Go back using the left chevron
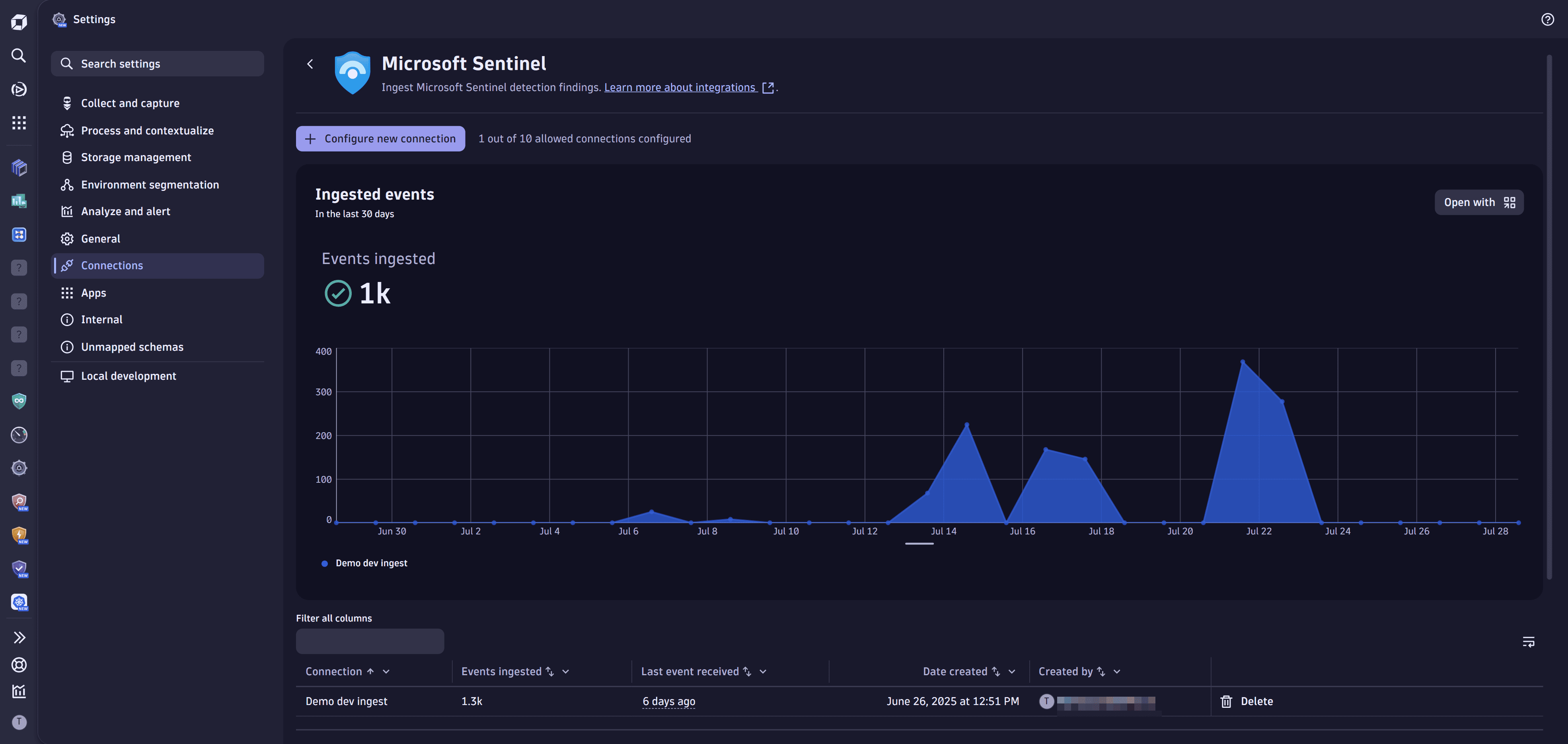This screenshot has height=744, width=1568. click(x=310, y=64)
